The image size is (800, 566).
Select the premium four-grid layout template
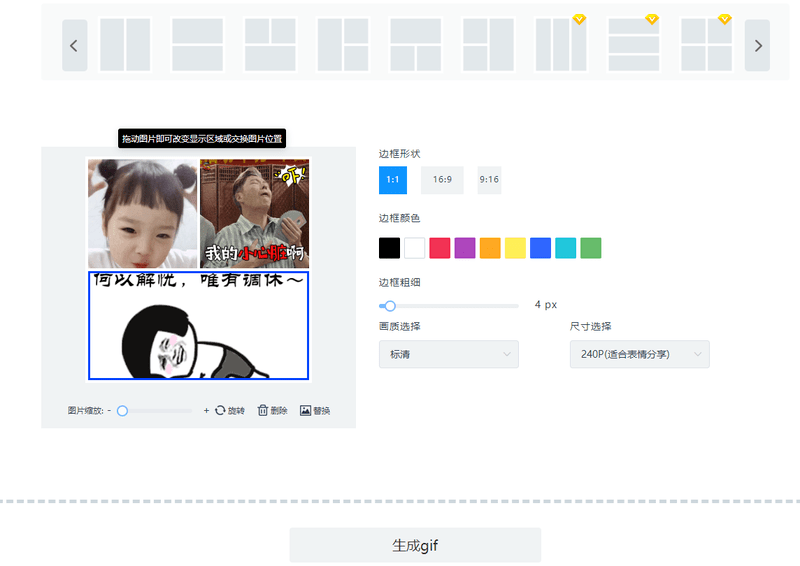(707, 45)
